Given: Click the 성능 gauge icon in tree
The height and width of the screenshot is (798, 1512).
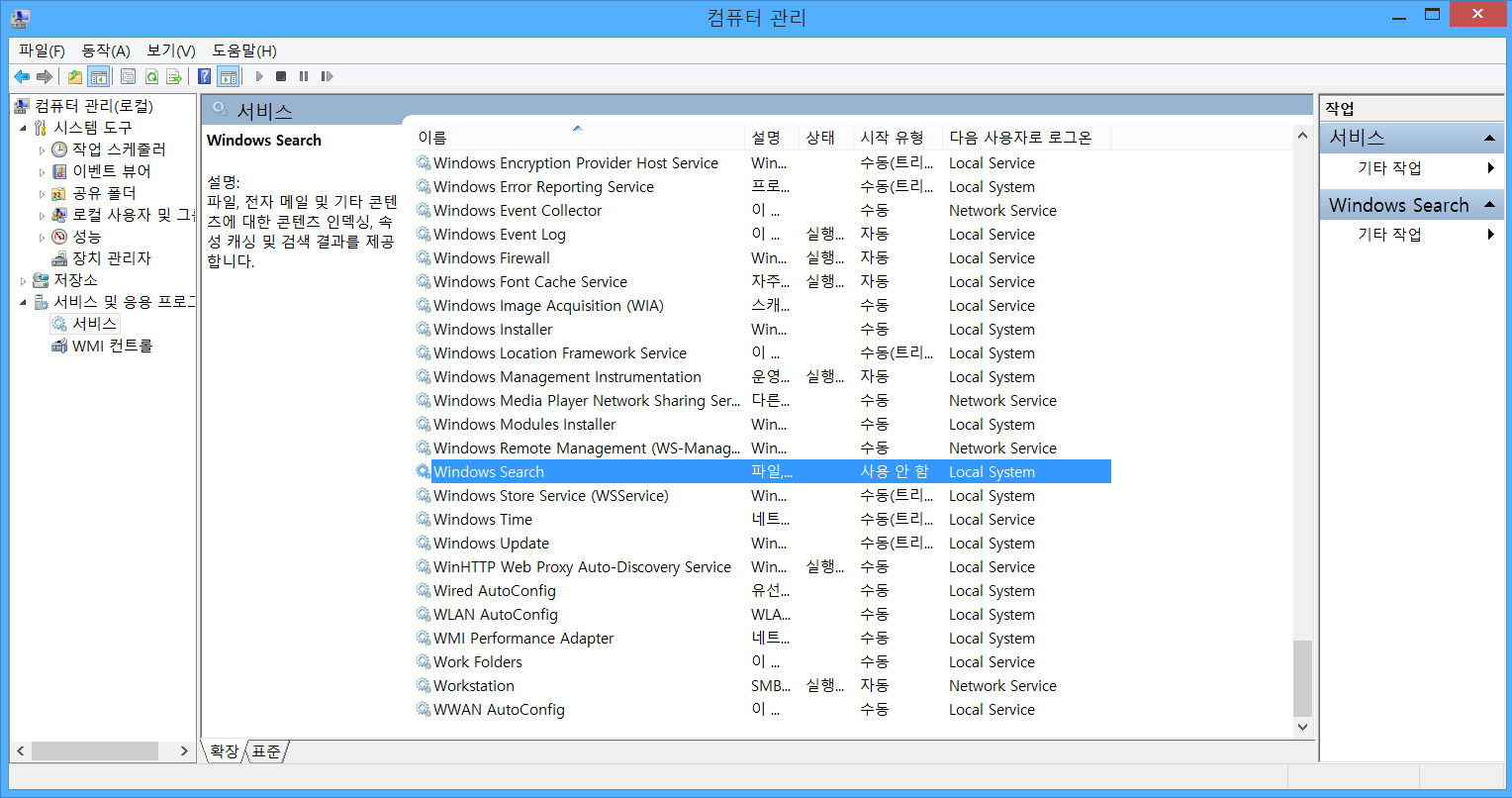Looking at the screenshot, I should click(59, 237).
